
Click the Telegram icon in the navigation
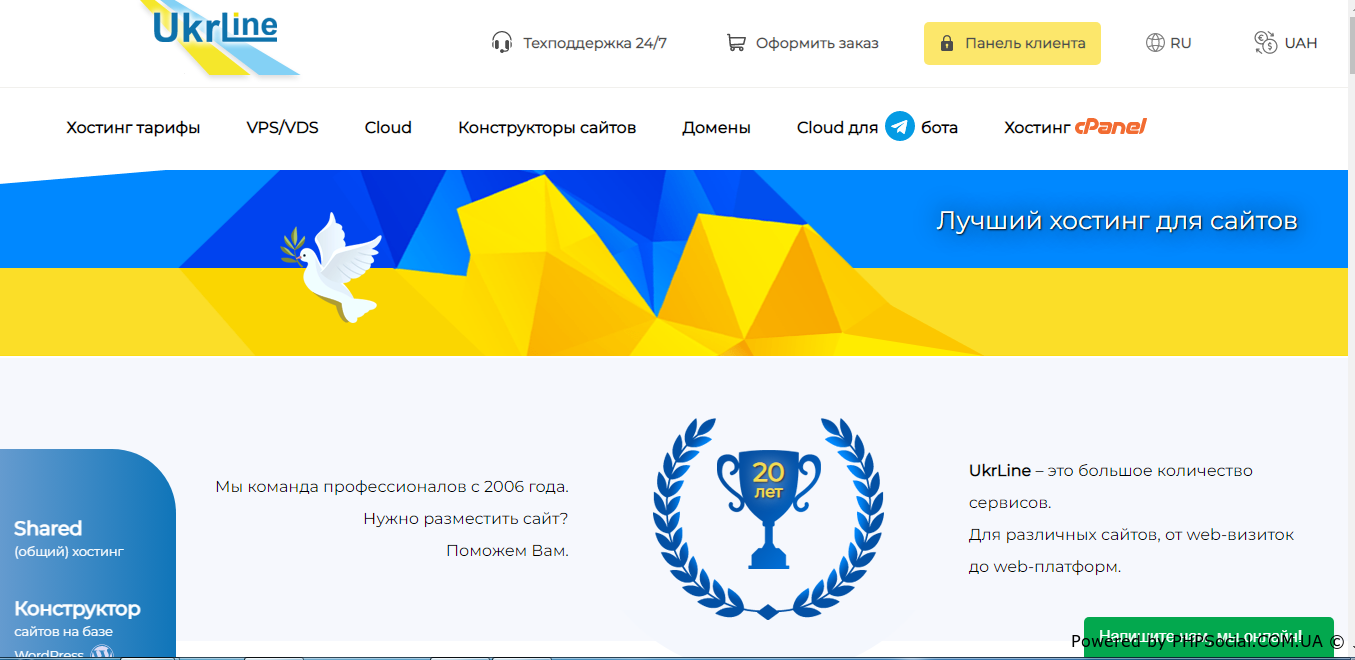coord(900,127)
